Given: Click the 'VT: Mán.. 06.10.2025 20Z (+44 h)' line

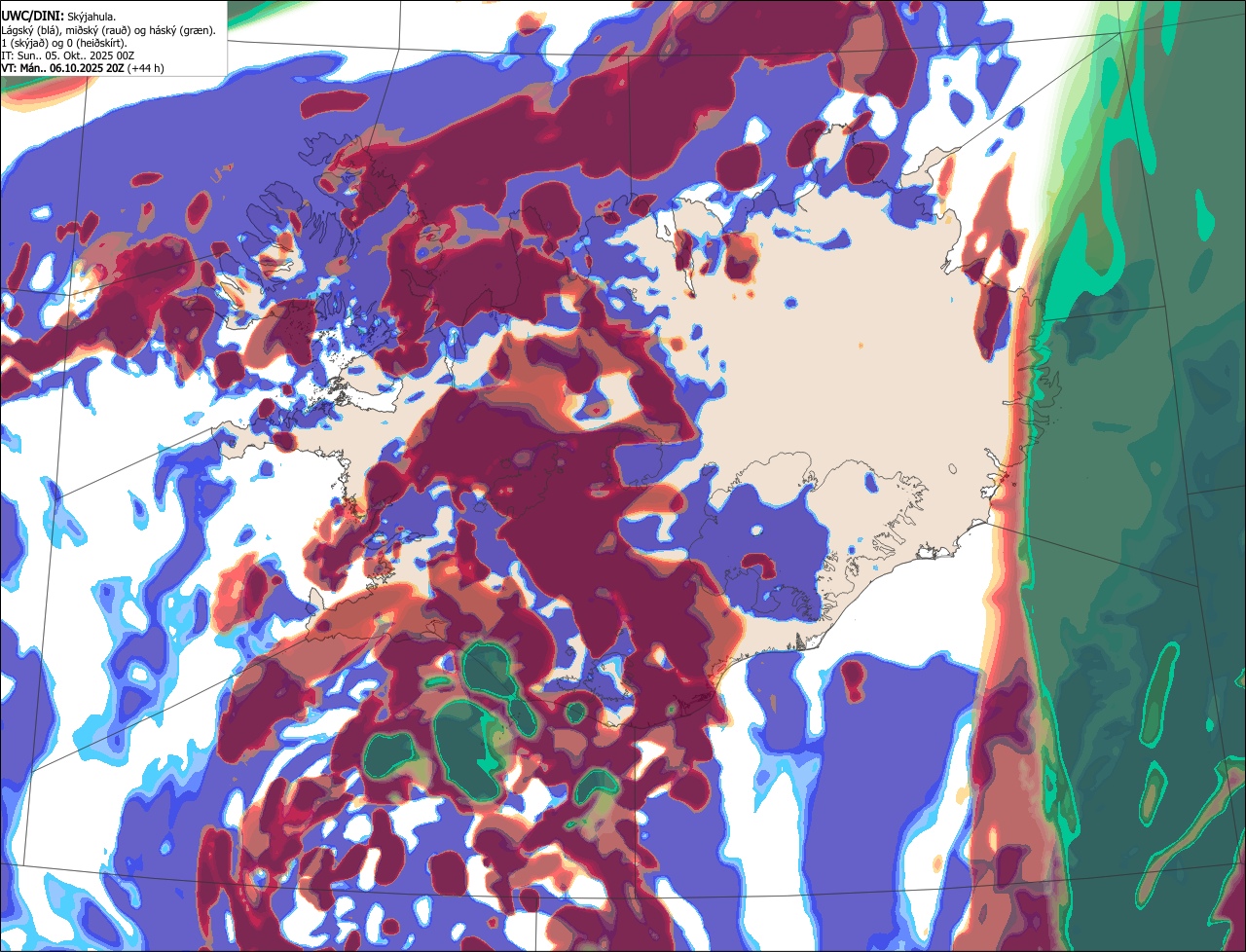Looking at the screenshot, I should (x=83, y=68).
